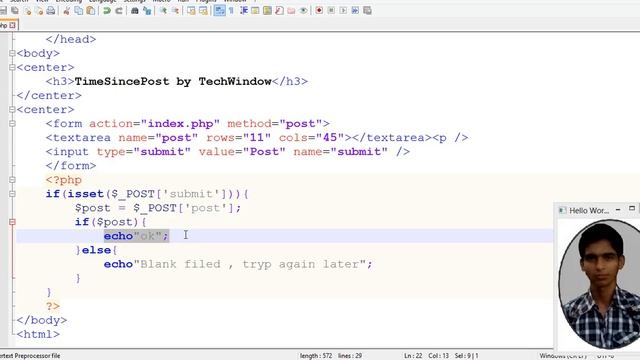Image resolution: width=640 pixels, height=360 pixels.
Task: Open the Function List toolbar icon
Action: [279, 11]
